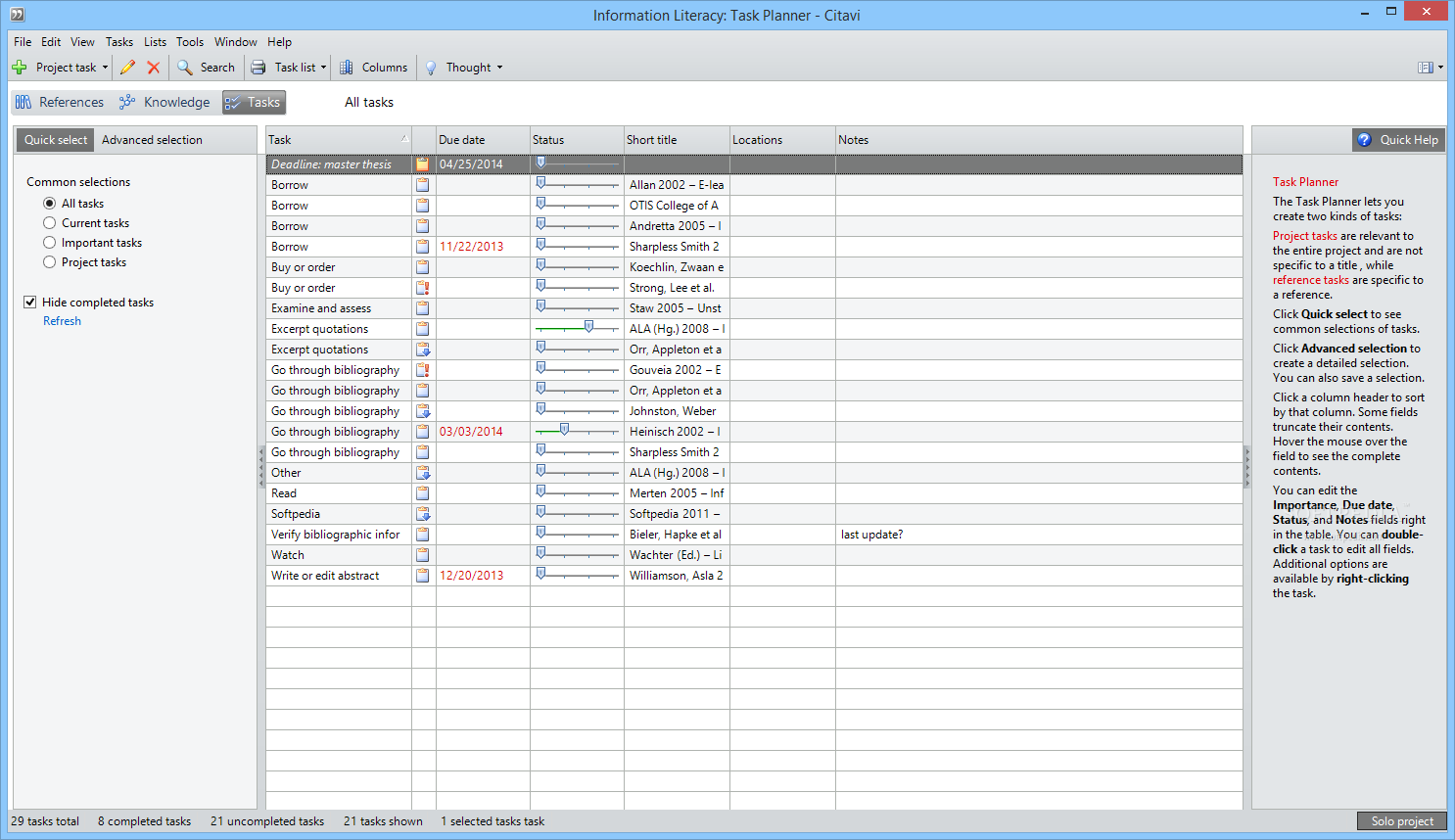Image resolution: width=1455 pixels, height=840 pixels.
Task: Open the Tasks menu
Action: pyautogui.click(x=119, y=42)
